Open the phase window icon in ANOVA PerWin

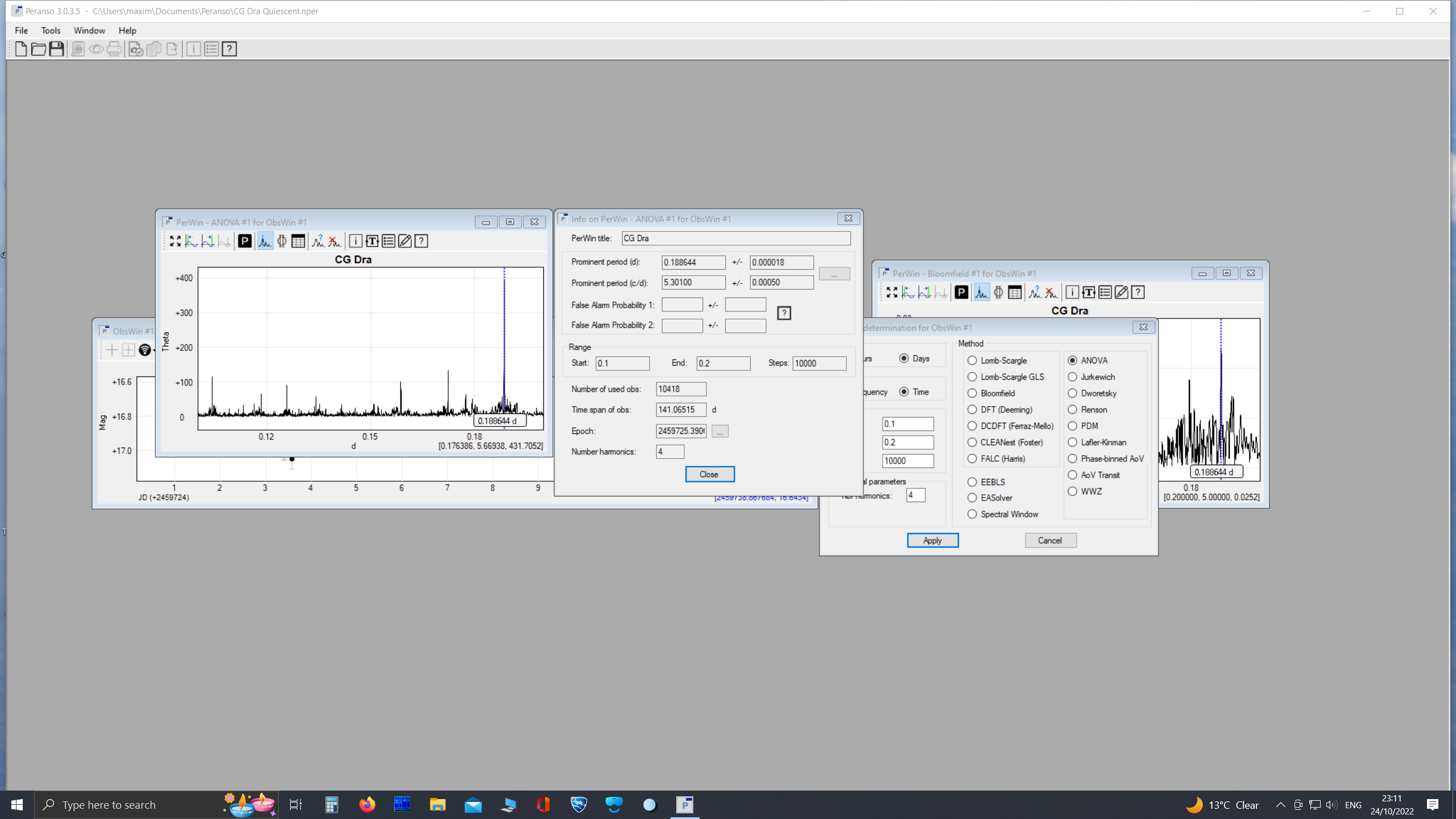point(282,241)
